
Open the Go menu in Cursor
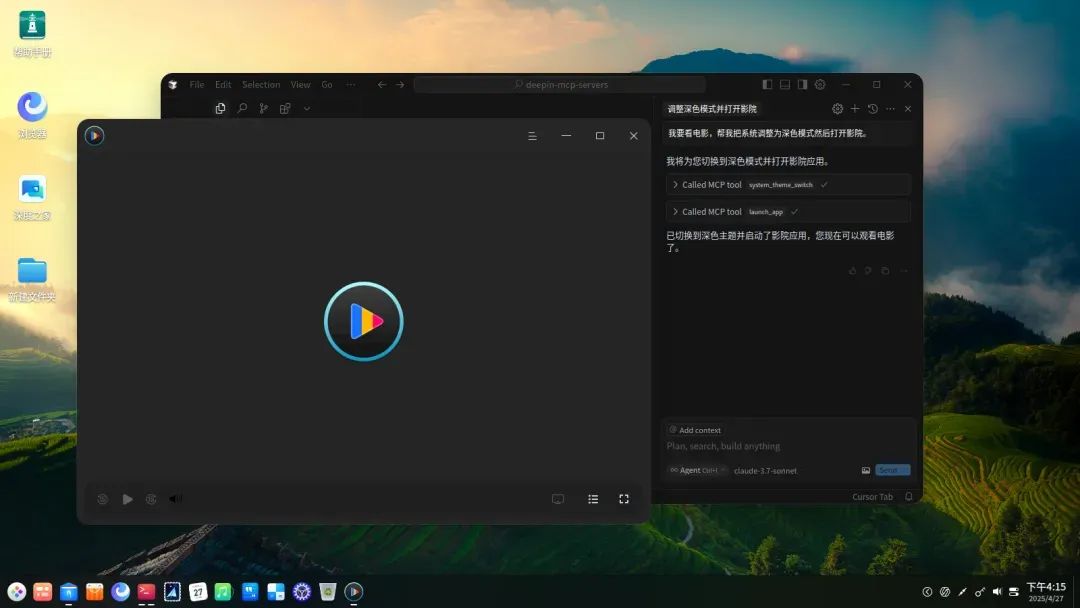327,85
